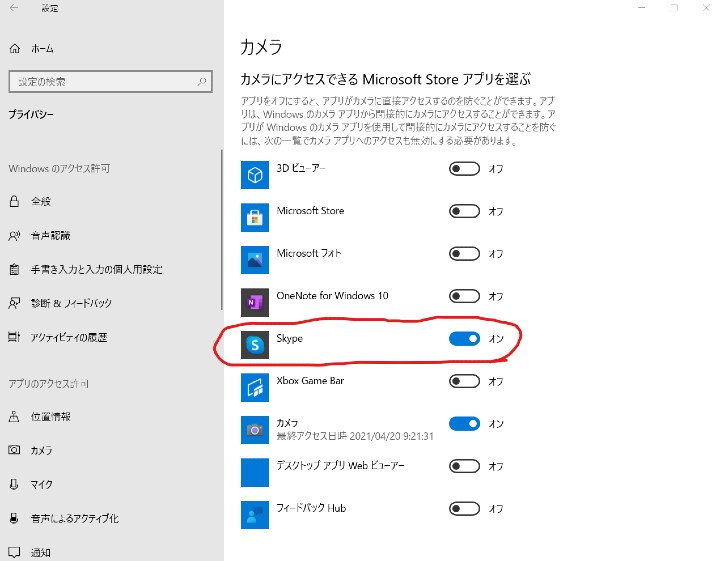Turn on the Microsoft Store camera toggle

tap(464, 211)
